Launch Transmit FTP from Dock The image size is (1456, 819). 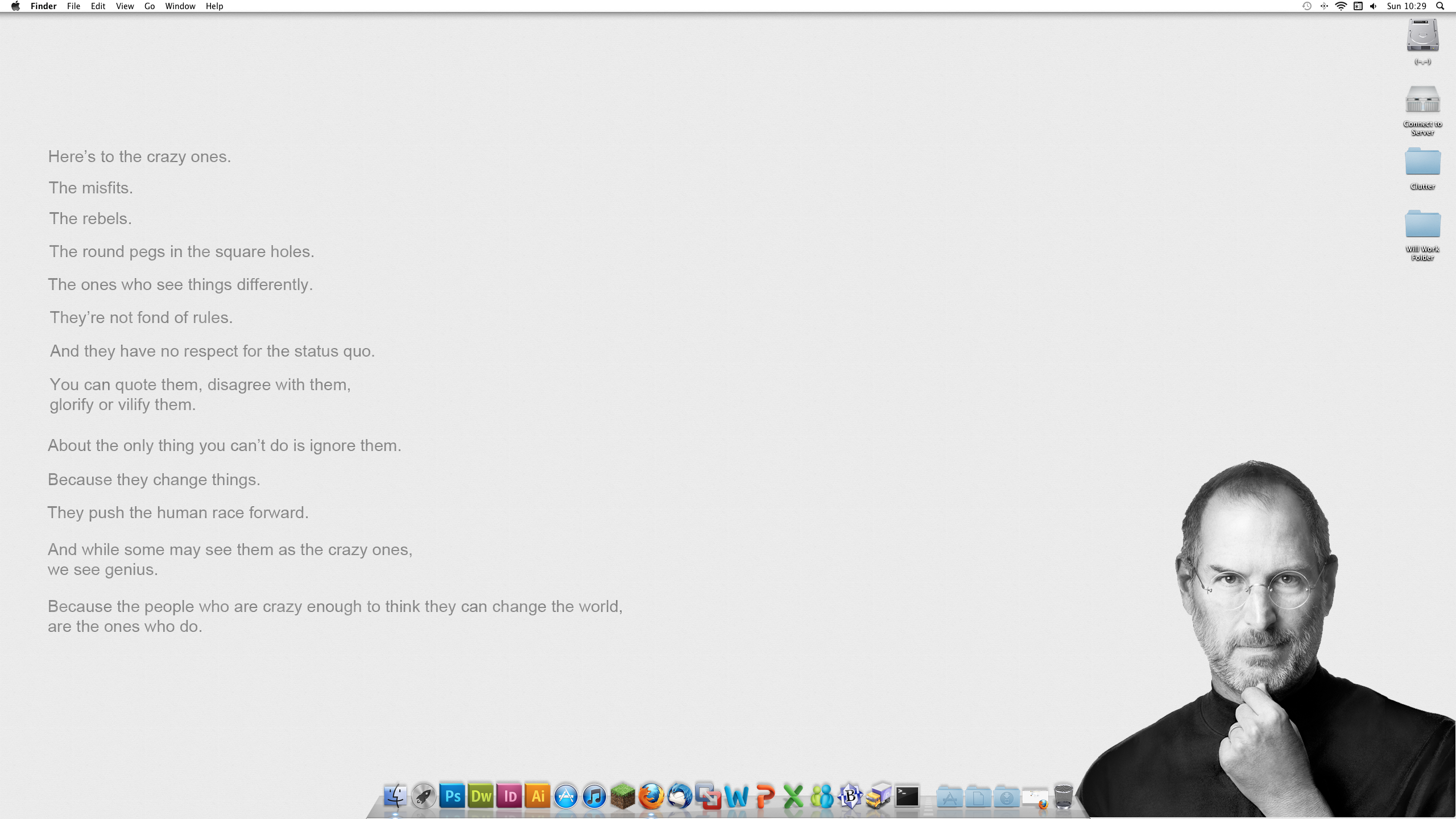[x=880, y=796]
